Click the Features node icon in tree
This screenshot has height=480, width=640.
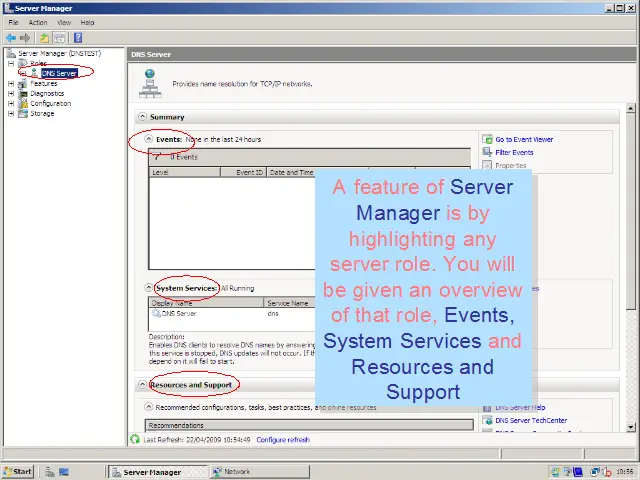(23, 84)
